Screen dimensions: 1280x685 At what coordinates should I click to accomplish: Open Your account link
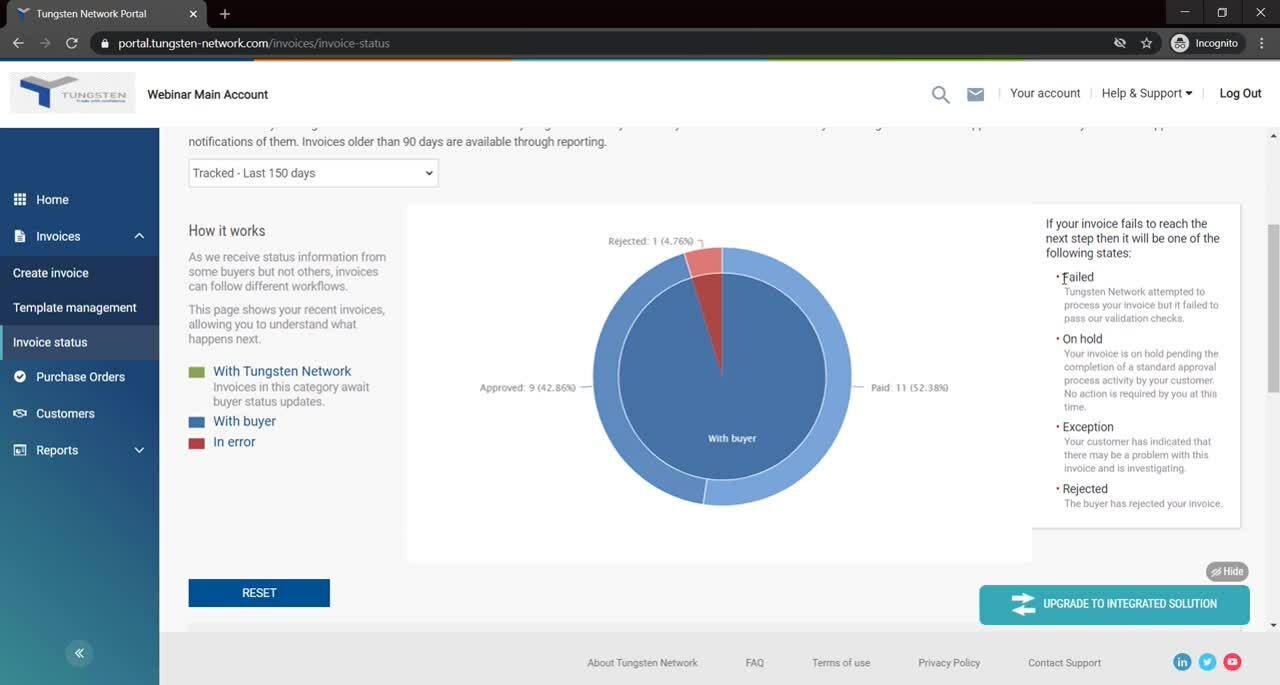(1045, 94)
